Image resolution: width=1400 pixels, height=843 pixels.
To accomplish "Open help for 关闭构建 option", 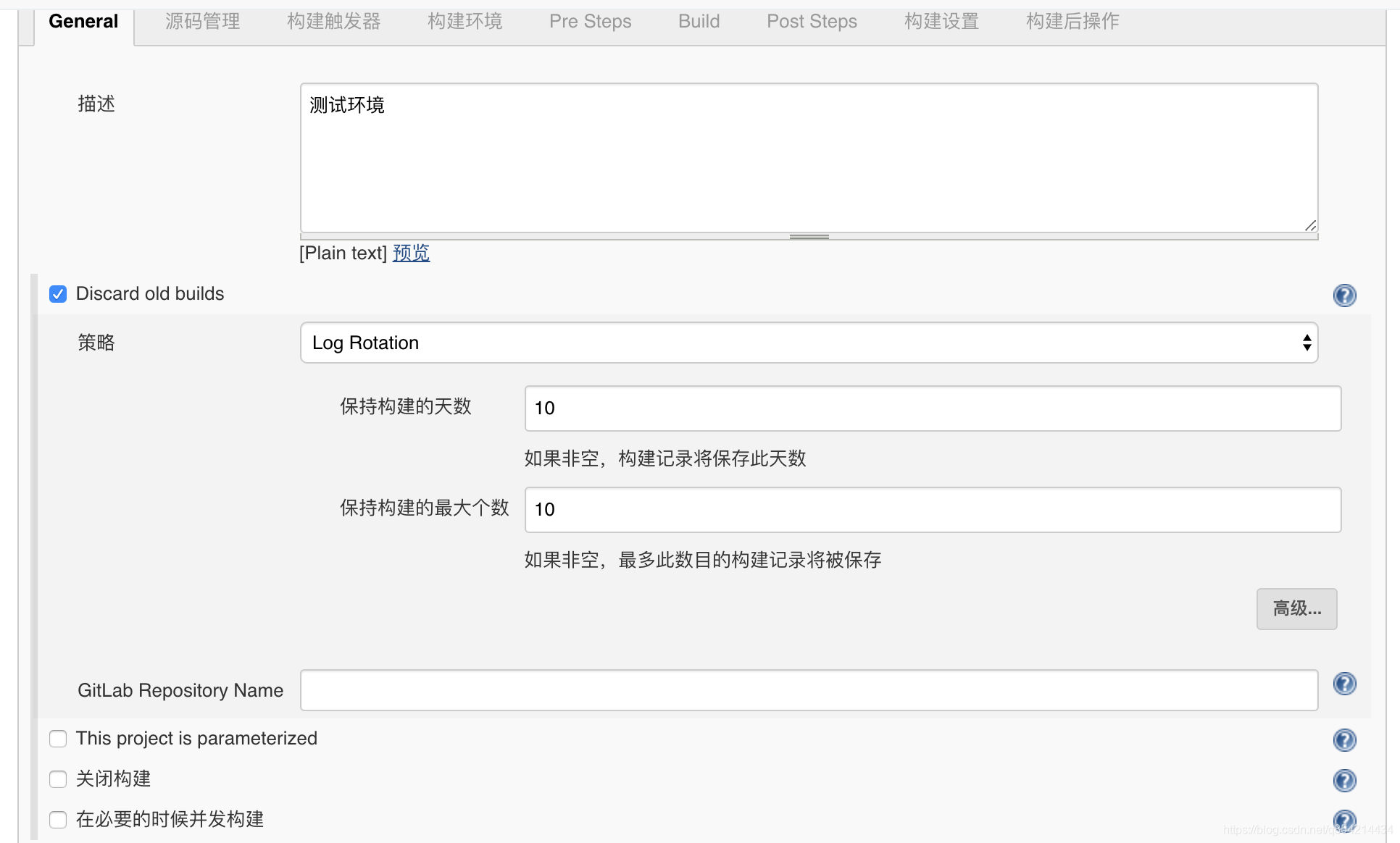I will click(x=1344, y=780).
